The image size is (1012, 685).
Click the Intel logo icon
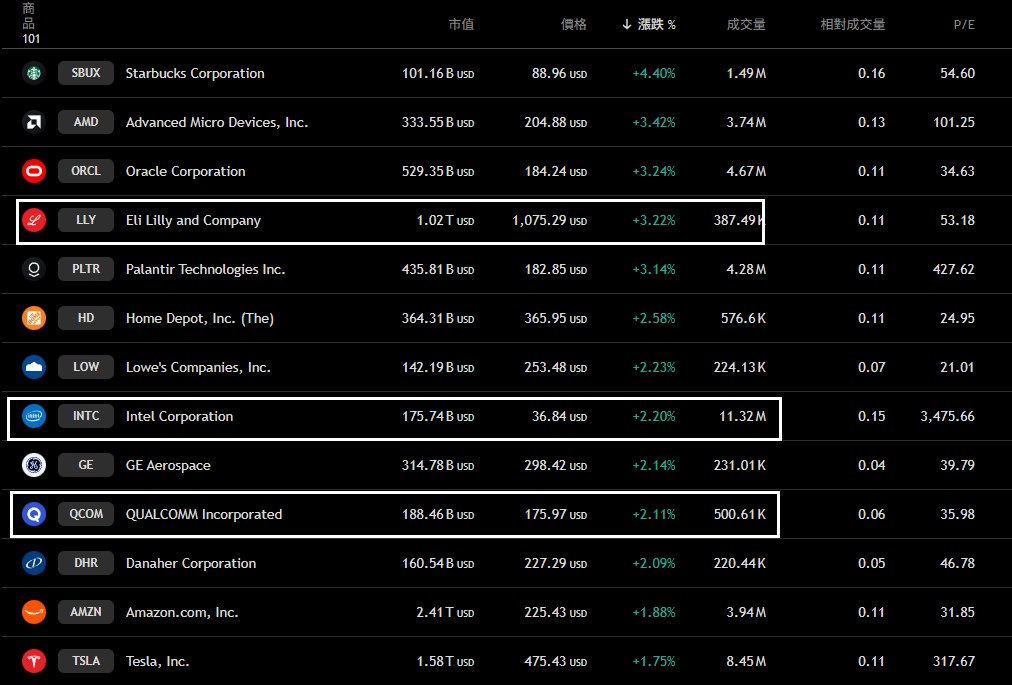(x=34, y=416)
